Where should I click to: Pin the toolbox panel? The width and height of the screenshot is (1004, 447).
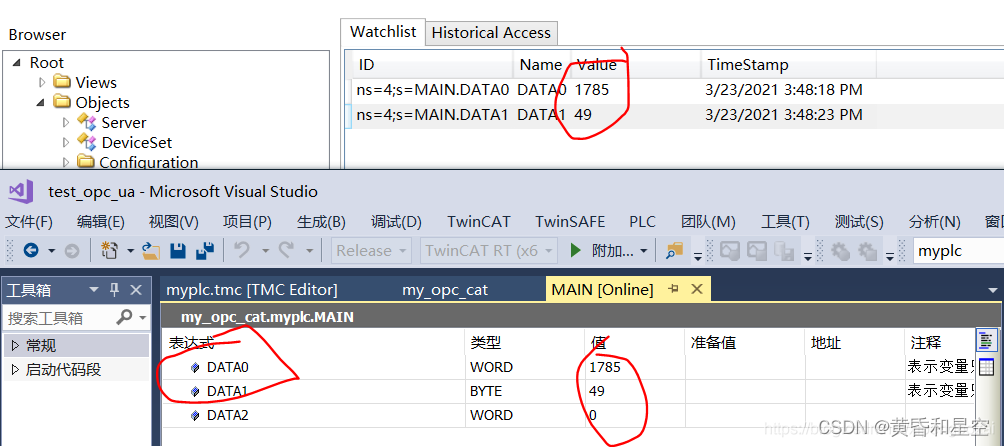tap(115, 290)
